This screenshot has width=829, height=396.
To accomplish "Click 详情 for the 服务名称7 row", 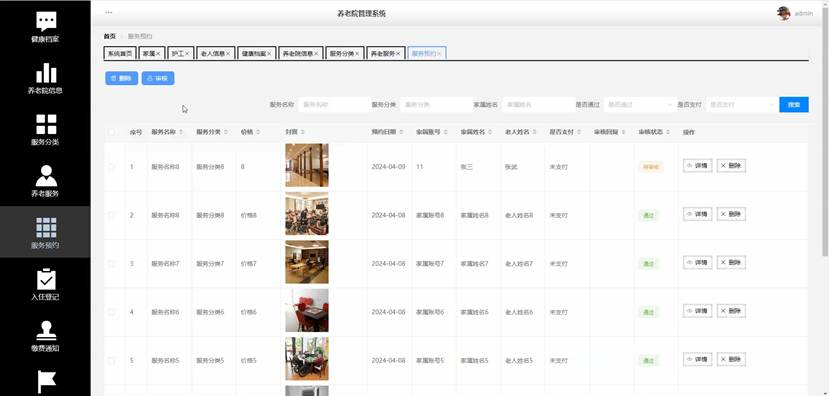I will (697, 262).
